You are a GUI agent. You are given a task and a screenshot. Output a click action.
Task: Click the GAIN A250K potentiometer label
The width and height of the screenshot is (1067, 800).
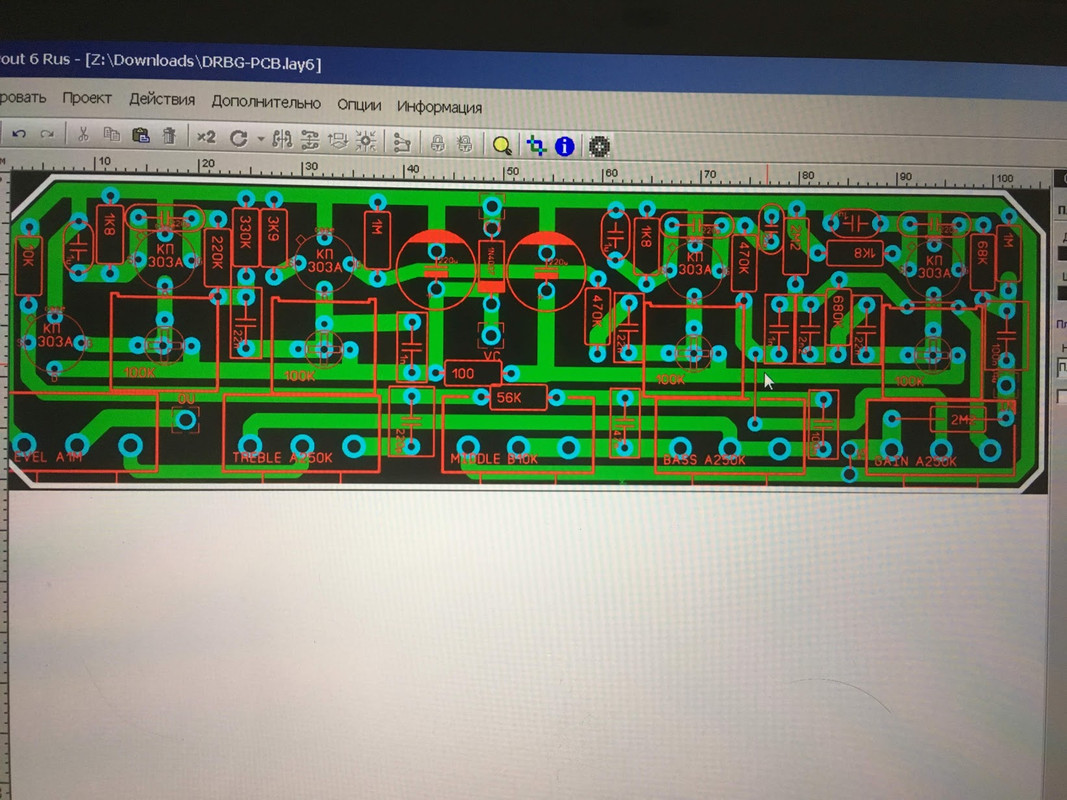click(x=916, y=462)
